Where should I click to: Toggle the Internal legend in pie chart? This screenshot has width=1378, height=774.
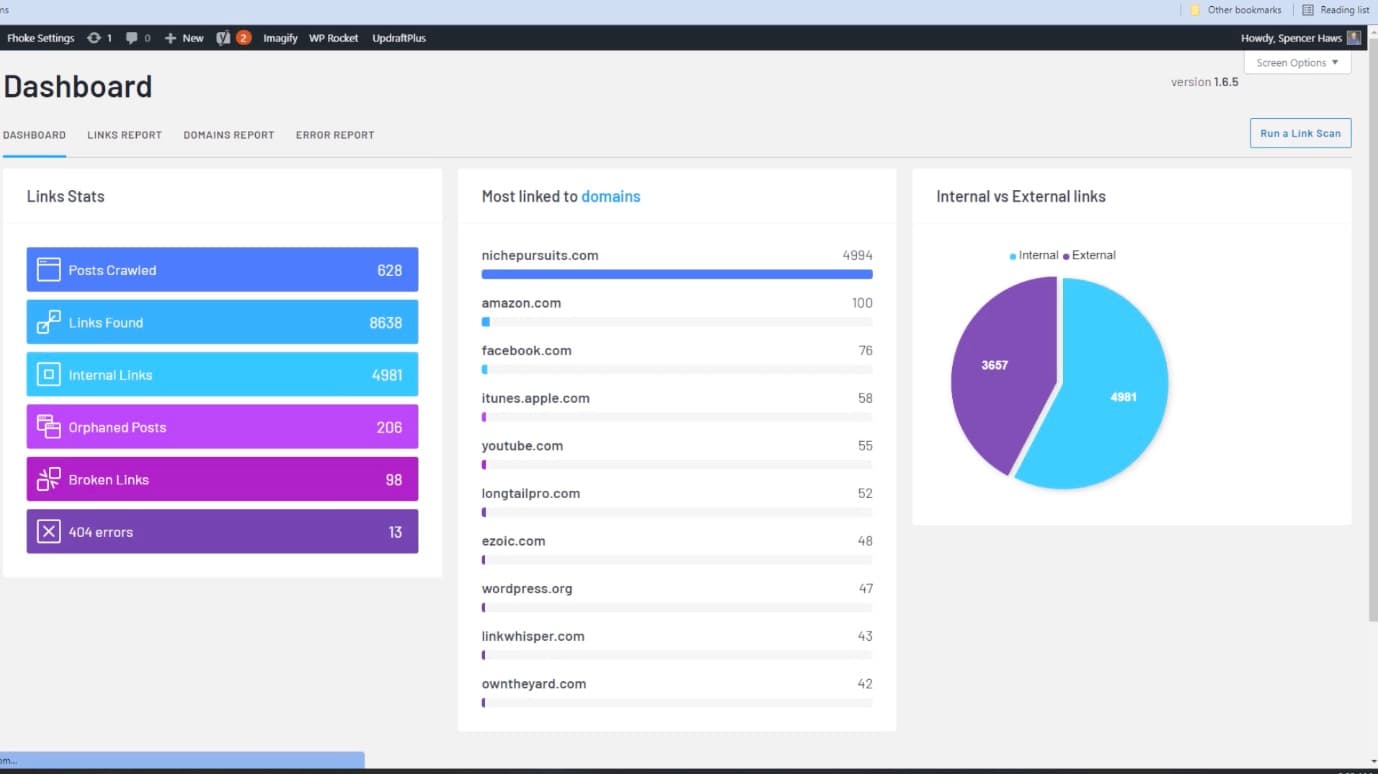coord(1034,256)
